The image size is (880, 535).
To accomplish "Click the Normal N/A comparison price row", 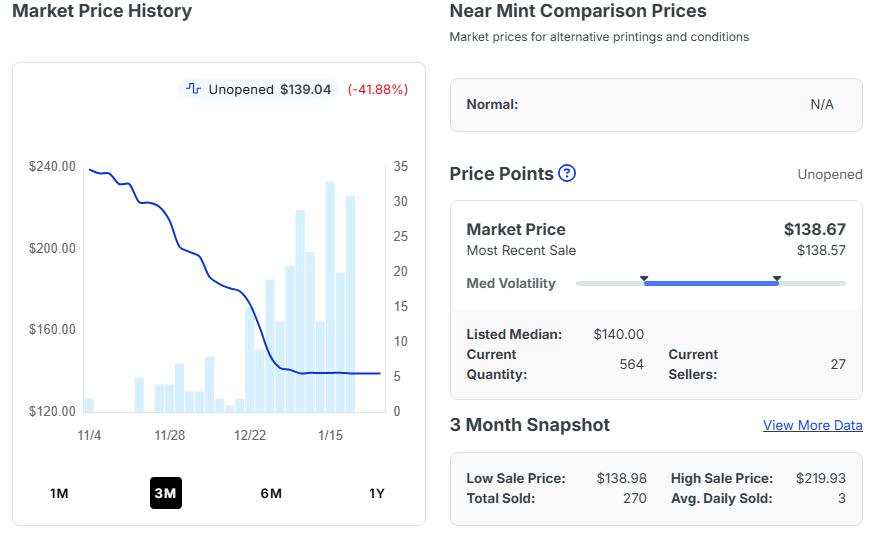I will pyautogui.click(x=656, y=104).
